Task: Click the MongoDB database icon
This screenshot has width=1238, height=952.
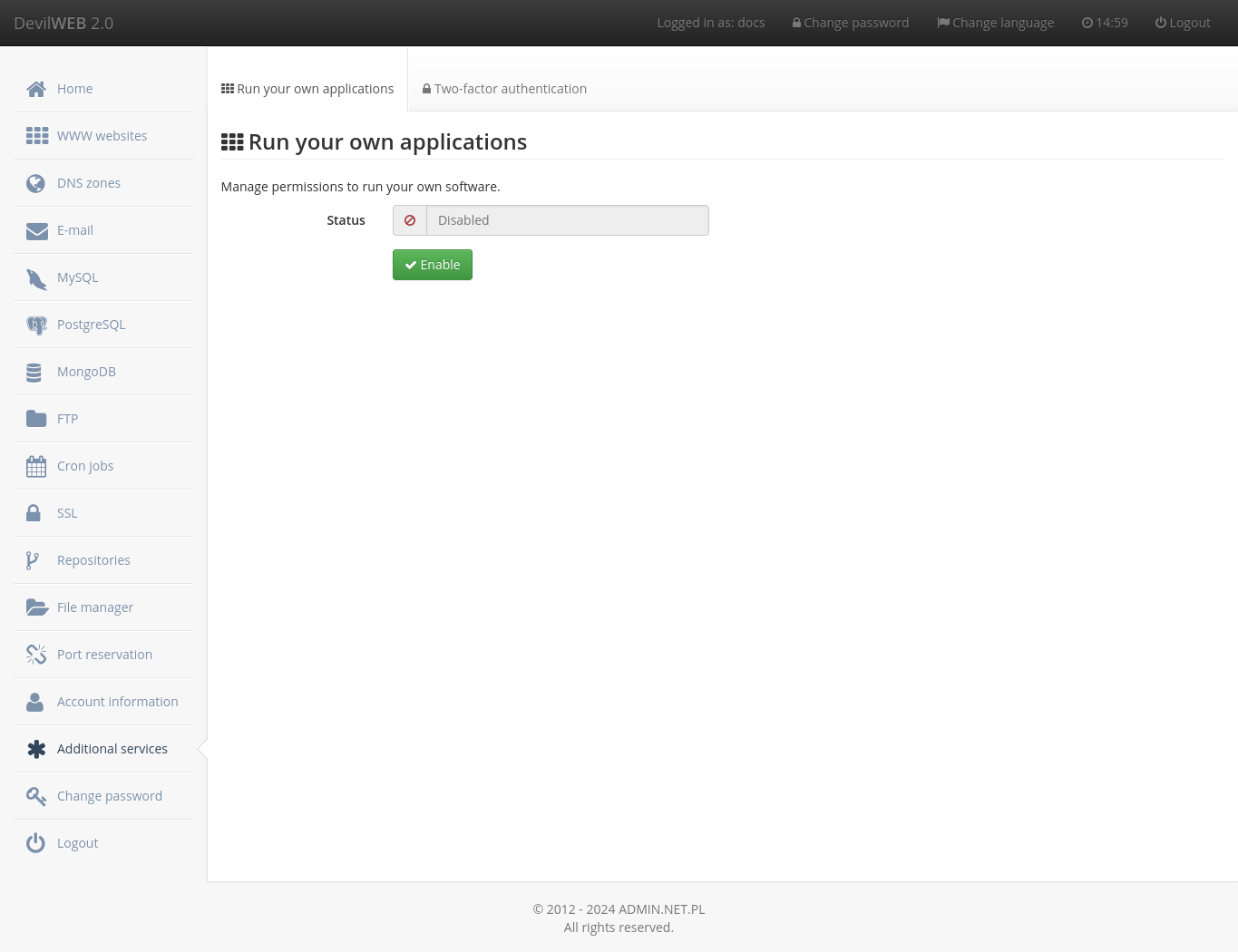Action: [x=34, y=372]
